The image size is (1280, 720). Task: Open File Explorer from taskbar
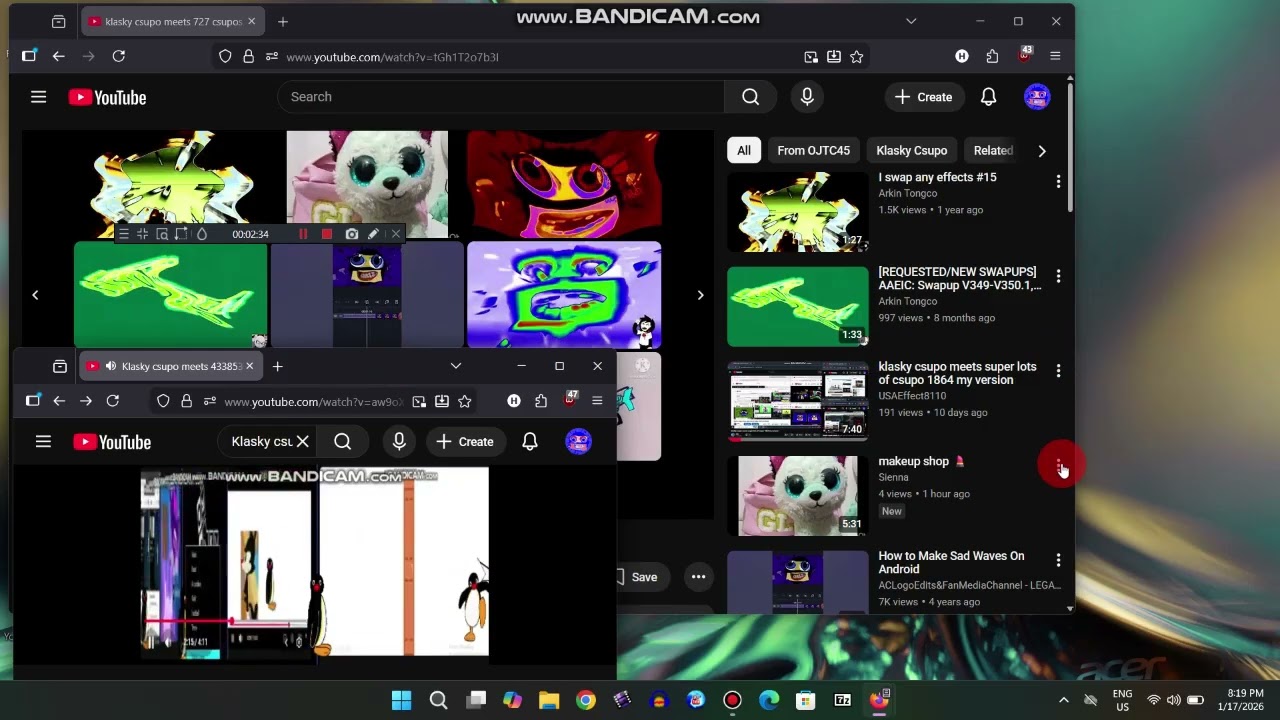coord(549,700)
